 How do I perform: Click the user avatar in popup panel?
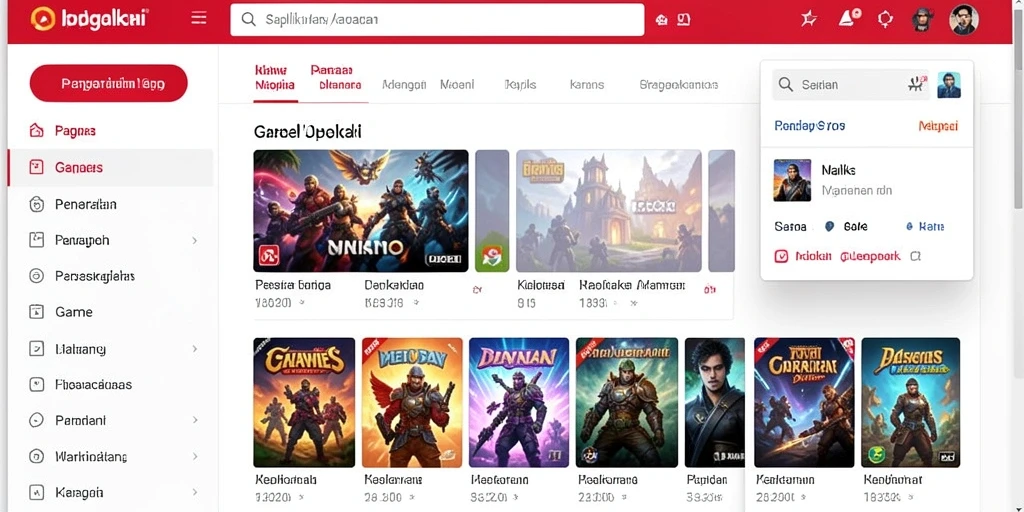pos(949,85)
